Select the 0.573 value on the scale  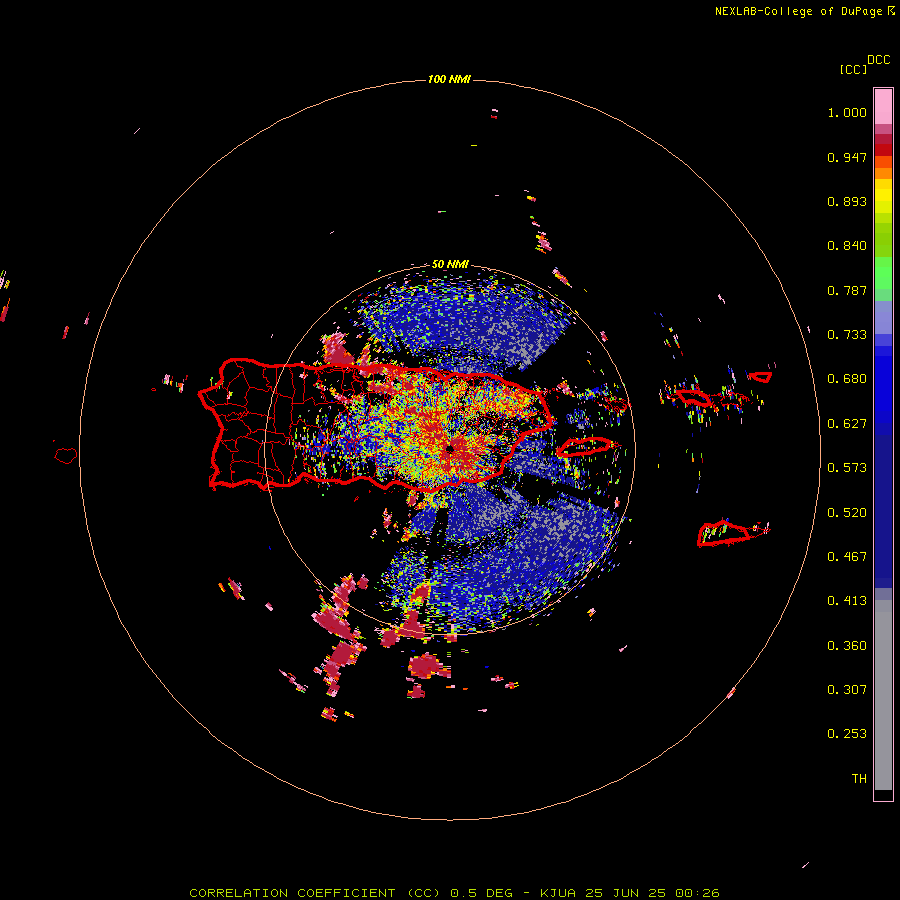pyautogui.click(x=847, y=468)
